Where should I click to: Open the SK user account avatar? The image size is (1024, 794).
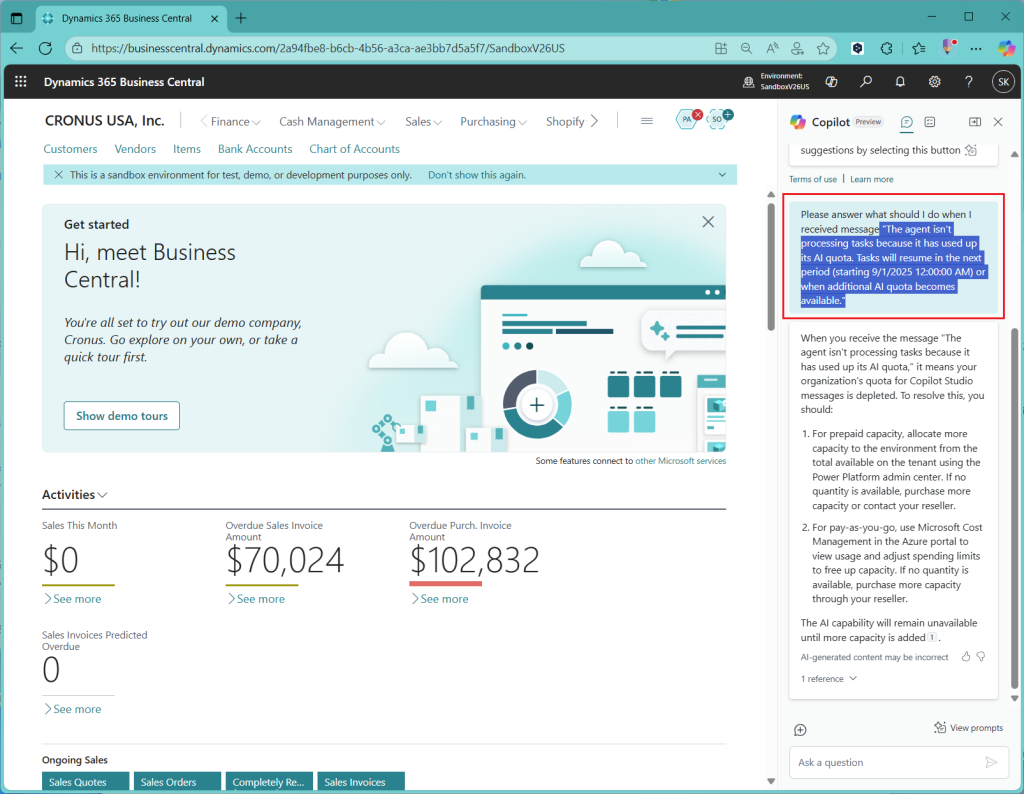[1003, 82]
